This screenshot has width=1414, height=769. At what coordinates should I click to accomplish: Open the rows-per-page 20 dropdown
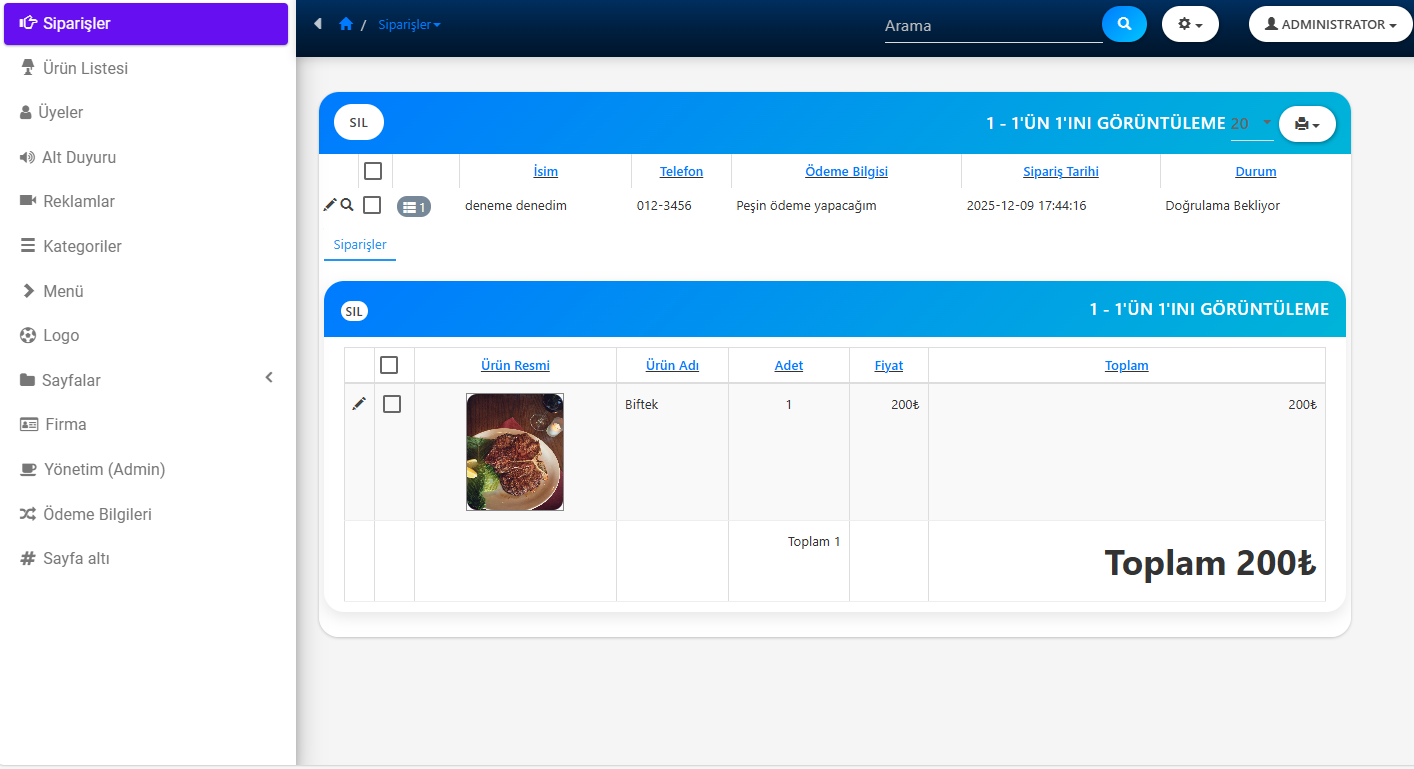click(1250, 124)
